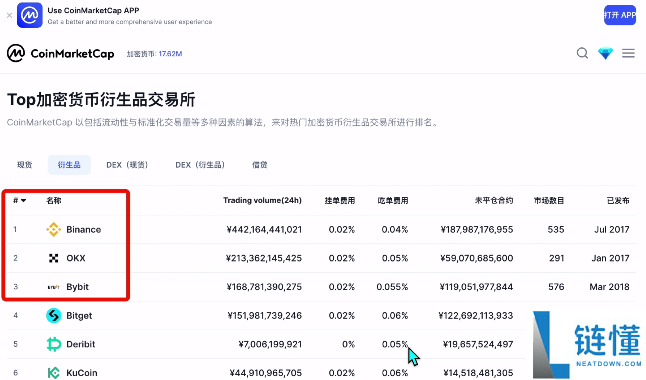Click Bybit launch date Mar 2018
This screenshot has width=646, height=380.
[x=609, y=287]
